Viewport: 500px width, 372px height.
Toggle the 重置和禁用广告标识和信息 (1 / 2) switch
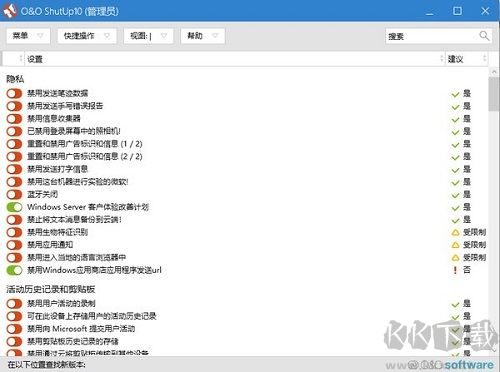14,144
